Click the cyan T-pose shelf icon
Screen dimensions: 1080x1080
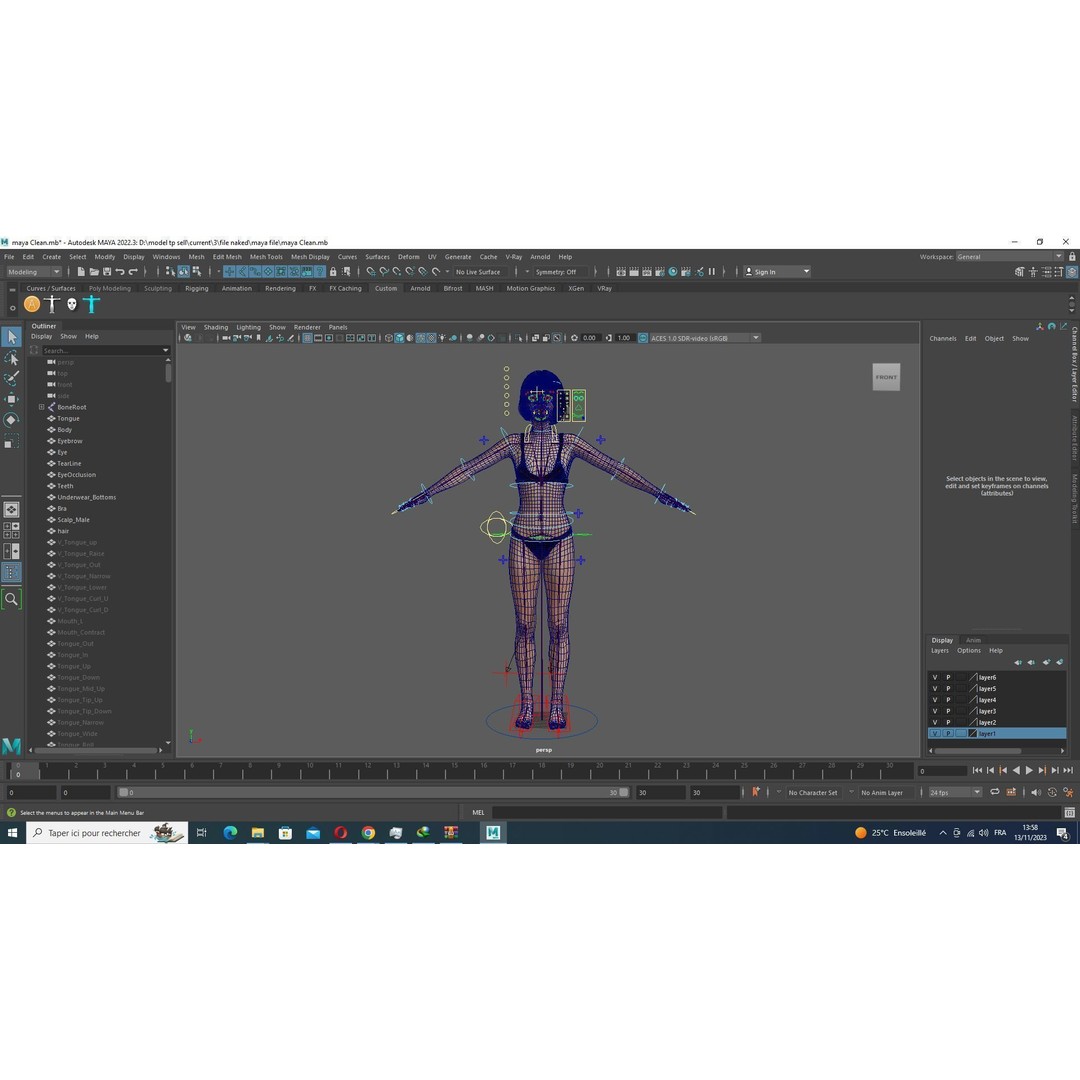[92, 304]
